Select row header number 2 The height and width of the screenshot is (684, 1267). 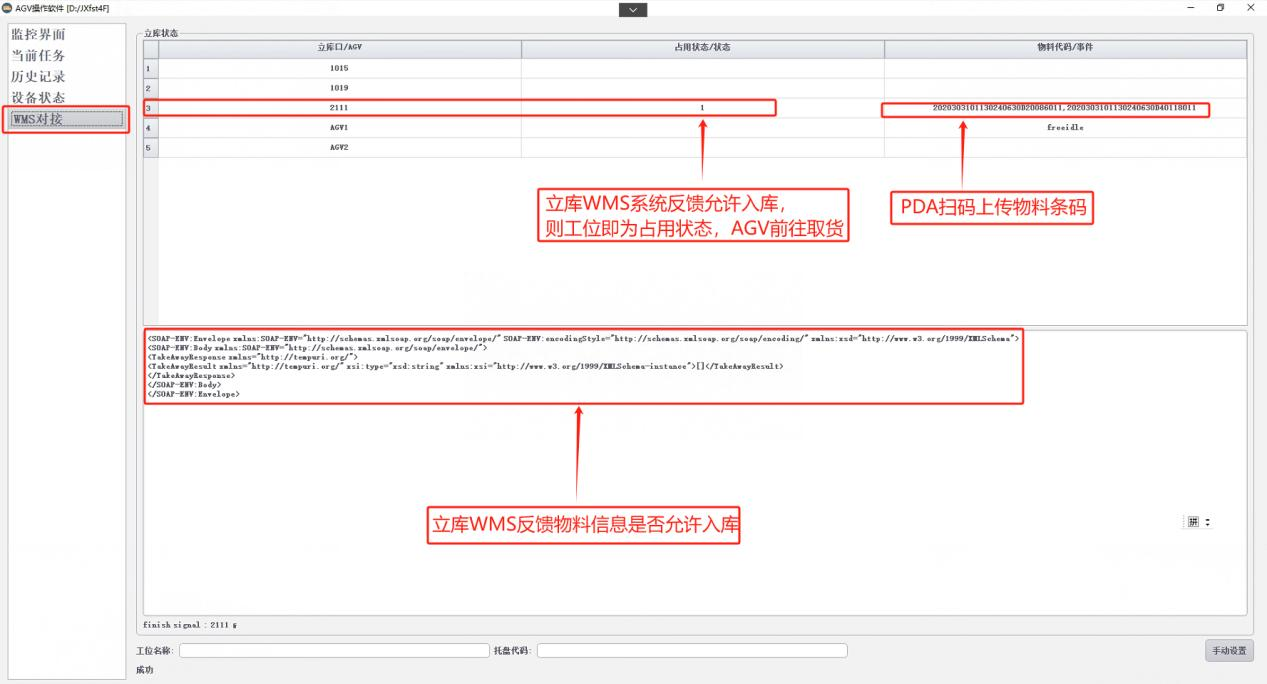pyautogui.click(x=150, y=89)
